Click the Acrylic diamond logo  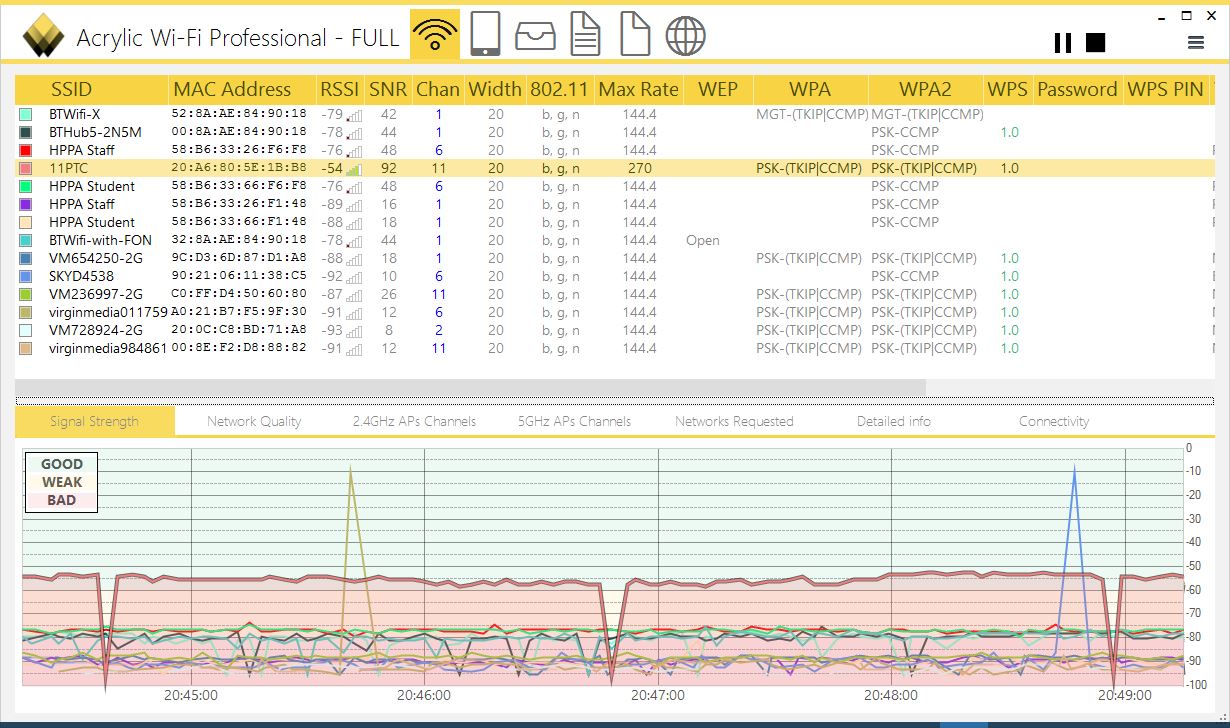44,38
